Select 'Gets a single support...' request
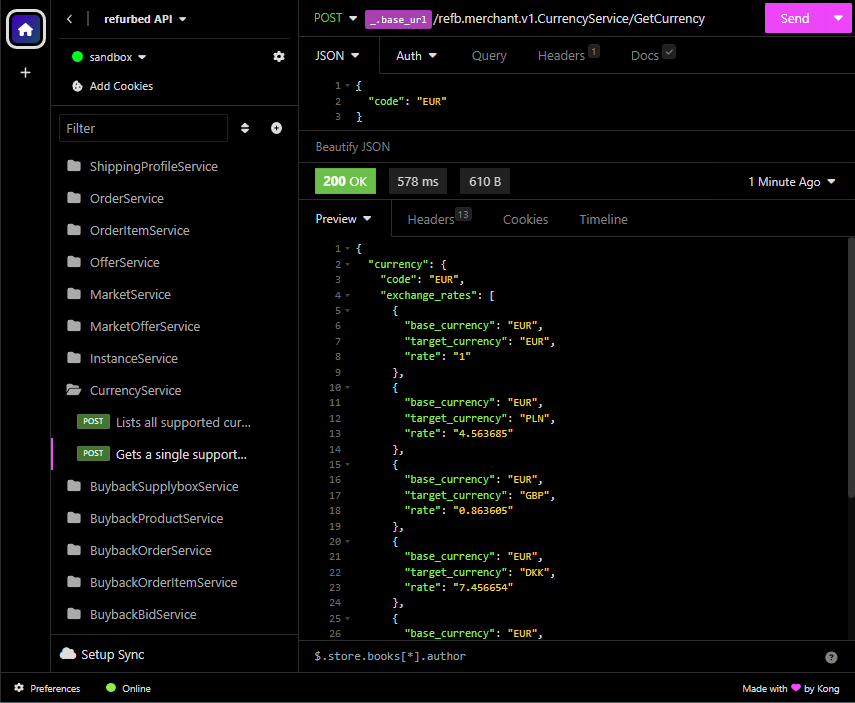Image resolution: width=855 pixels, height=703 pixels. click(180, 454)
